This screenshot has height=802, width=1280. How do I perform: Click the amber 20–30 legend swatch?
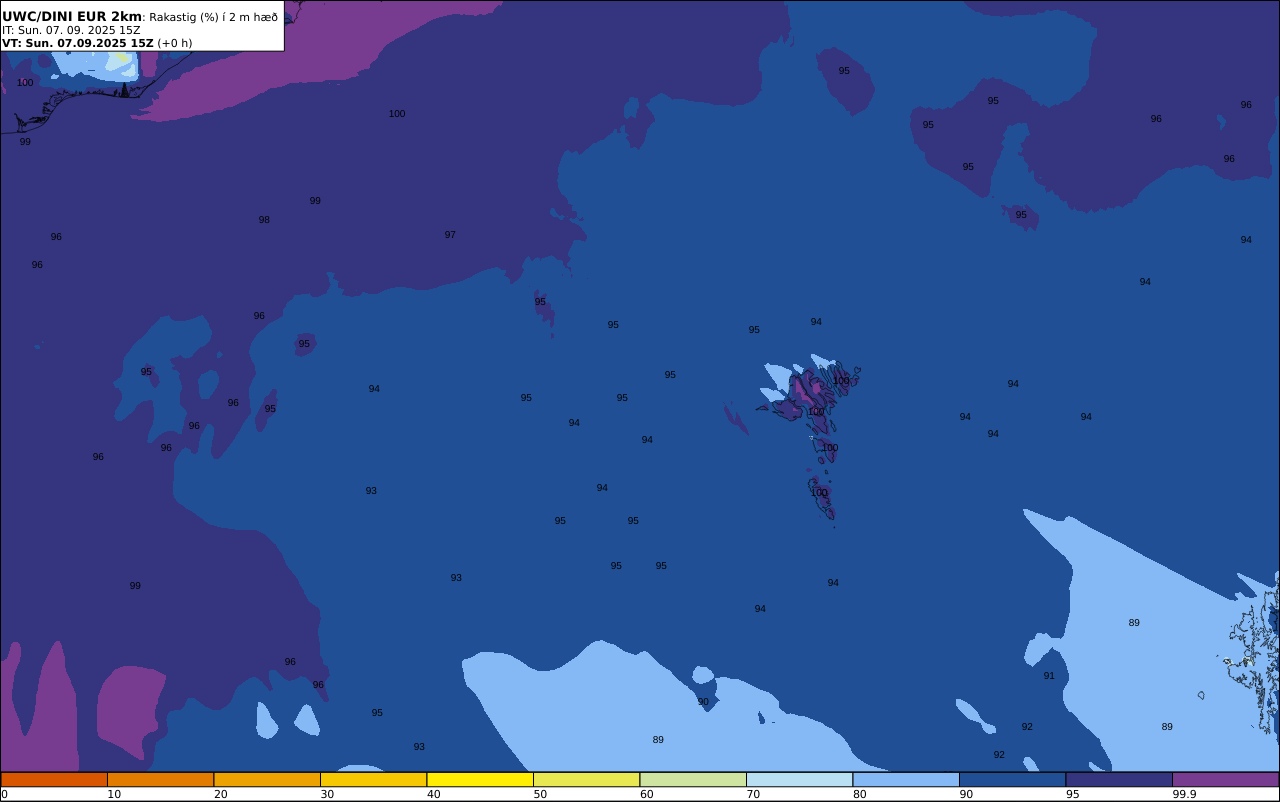click(x=267, y=779)
